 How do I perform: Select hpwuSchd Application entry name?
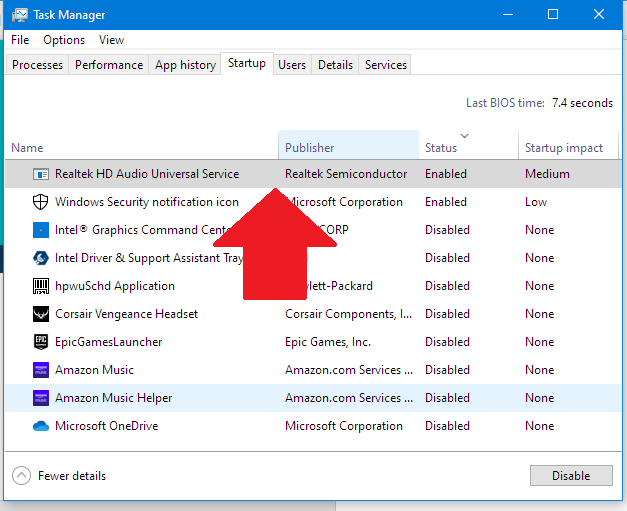click(115, 286)
